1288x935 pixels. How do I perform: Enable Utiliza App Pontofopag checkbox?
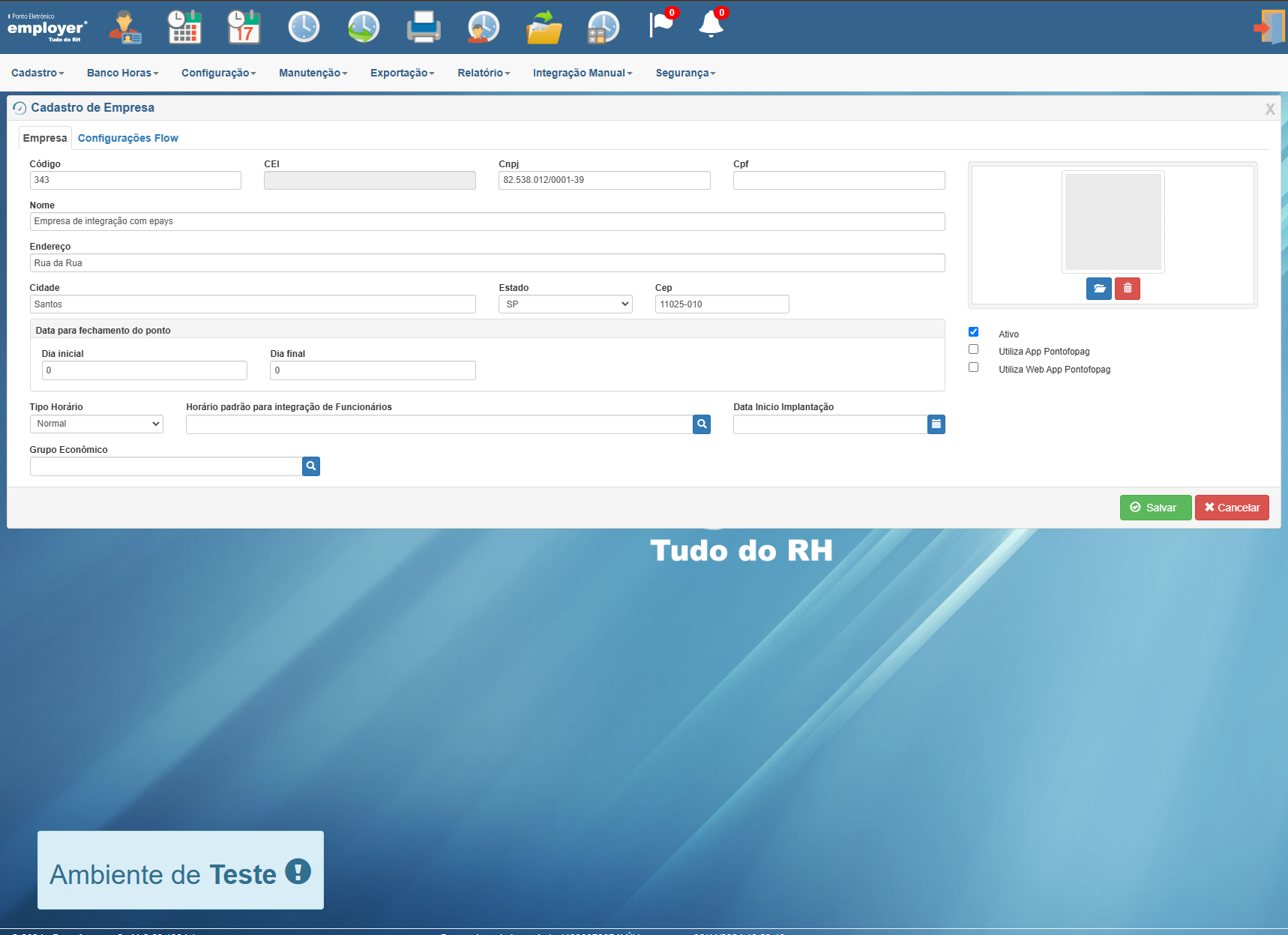(973, 349)
